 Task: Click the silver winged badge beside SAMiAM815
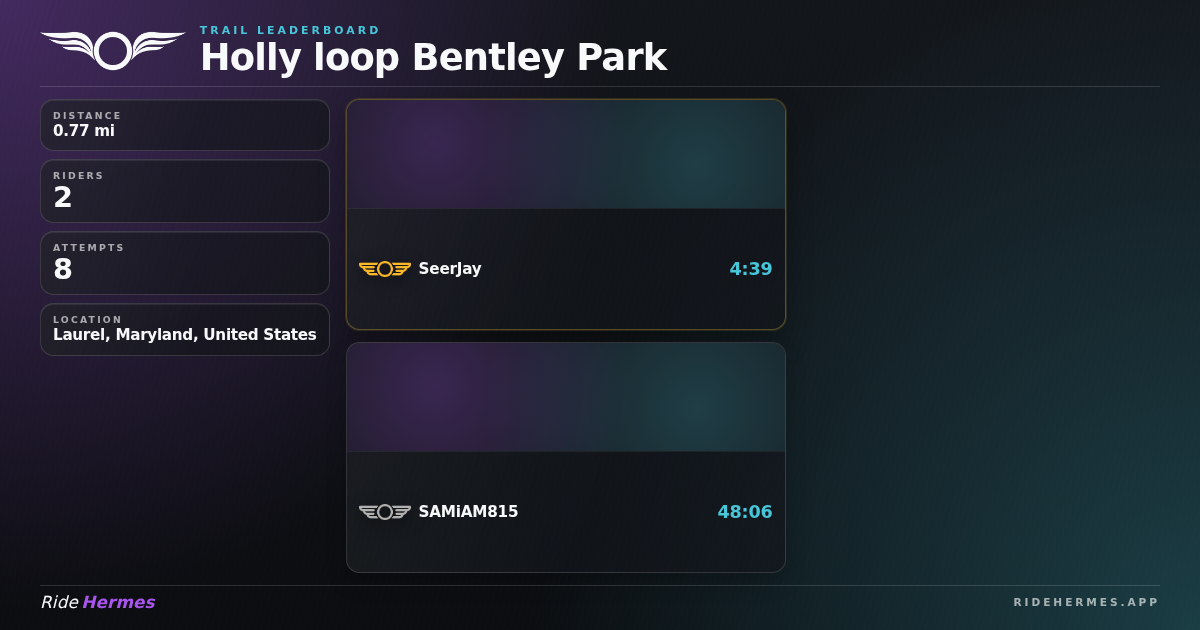tap(385, 512)
